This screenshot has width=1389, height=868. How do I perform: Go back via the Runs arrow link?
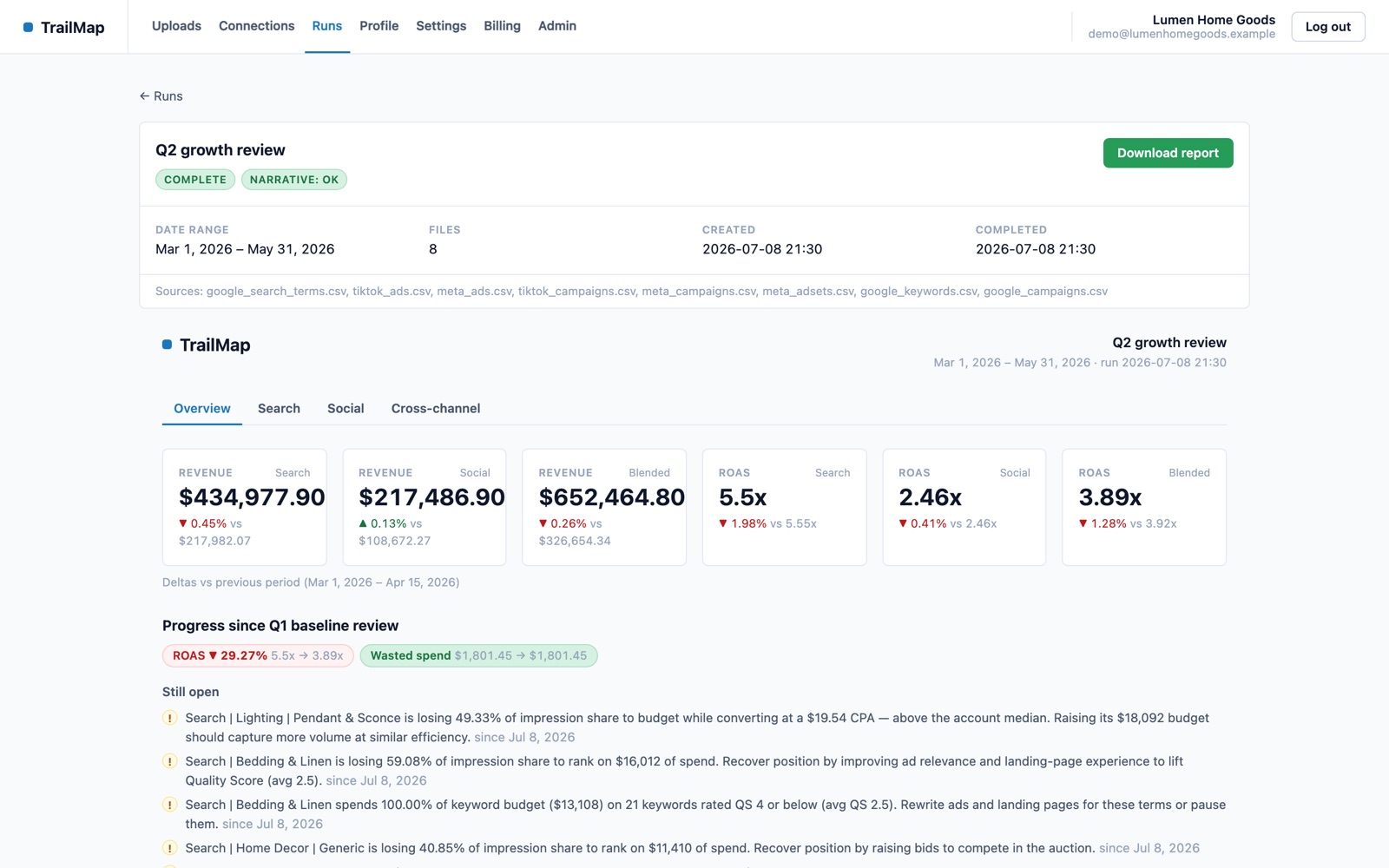[161, 96]
